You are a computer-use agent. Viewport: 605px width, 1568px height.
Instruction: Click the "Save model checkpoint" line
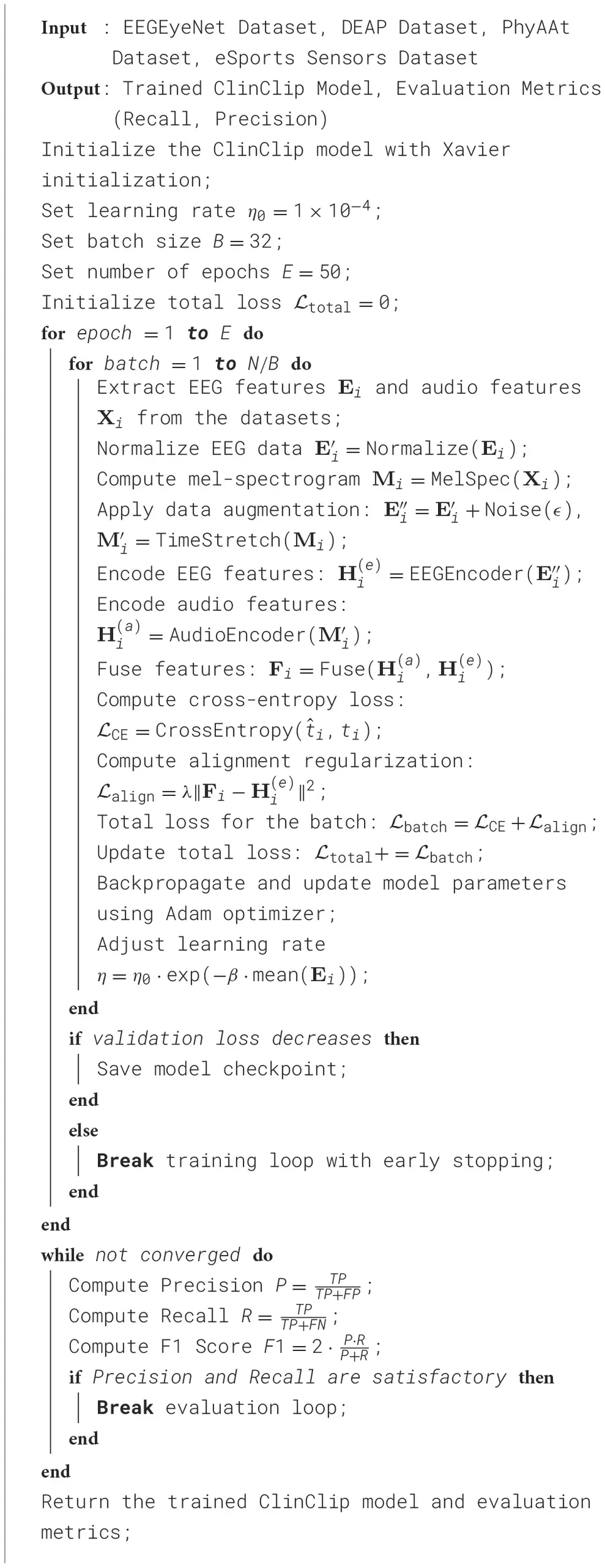tap(222, 1069)
